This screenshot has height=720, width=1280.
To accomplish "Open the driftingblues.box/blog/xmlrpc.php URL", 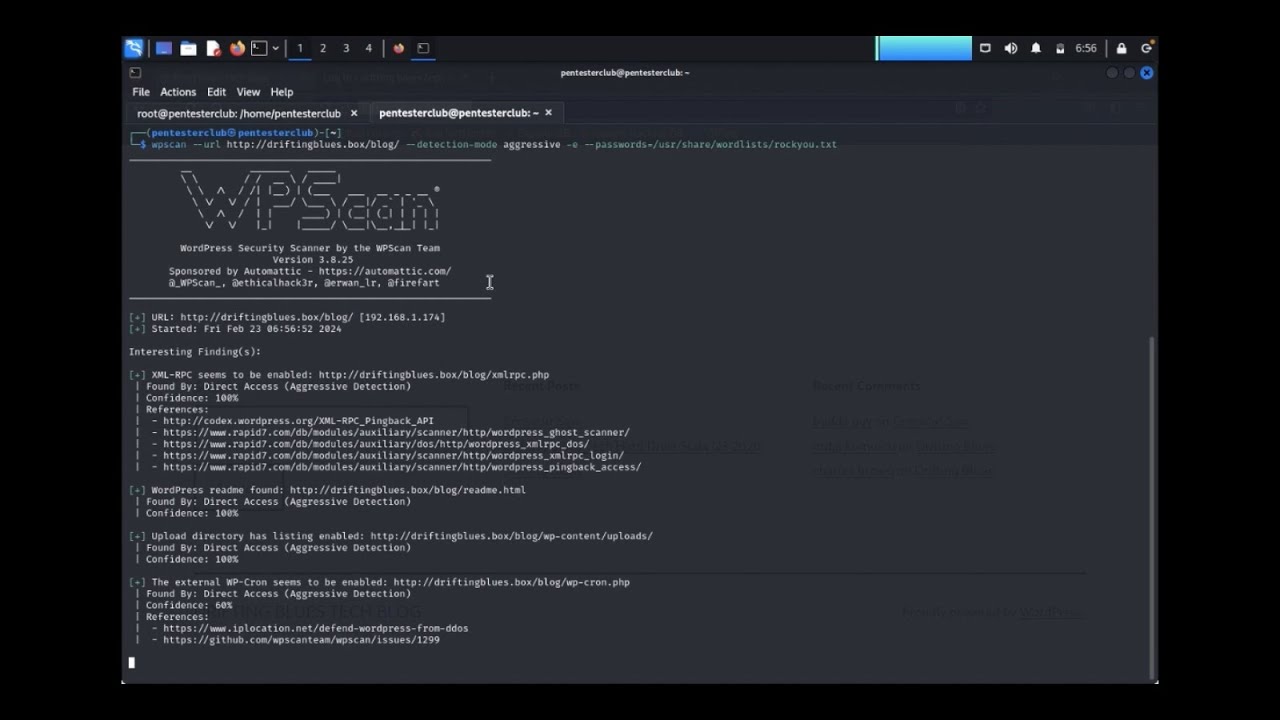I will point(434,375).
